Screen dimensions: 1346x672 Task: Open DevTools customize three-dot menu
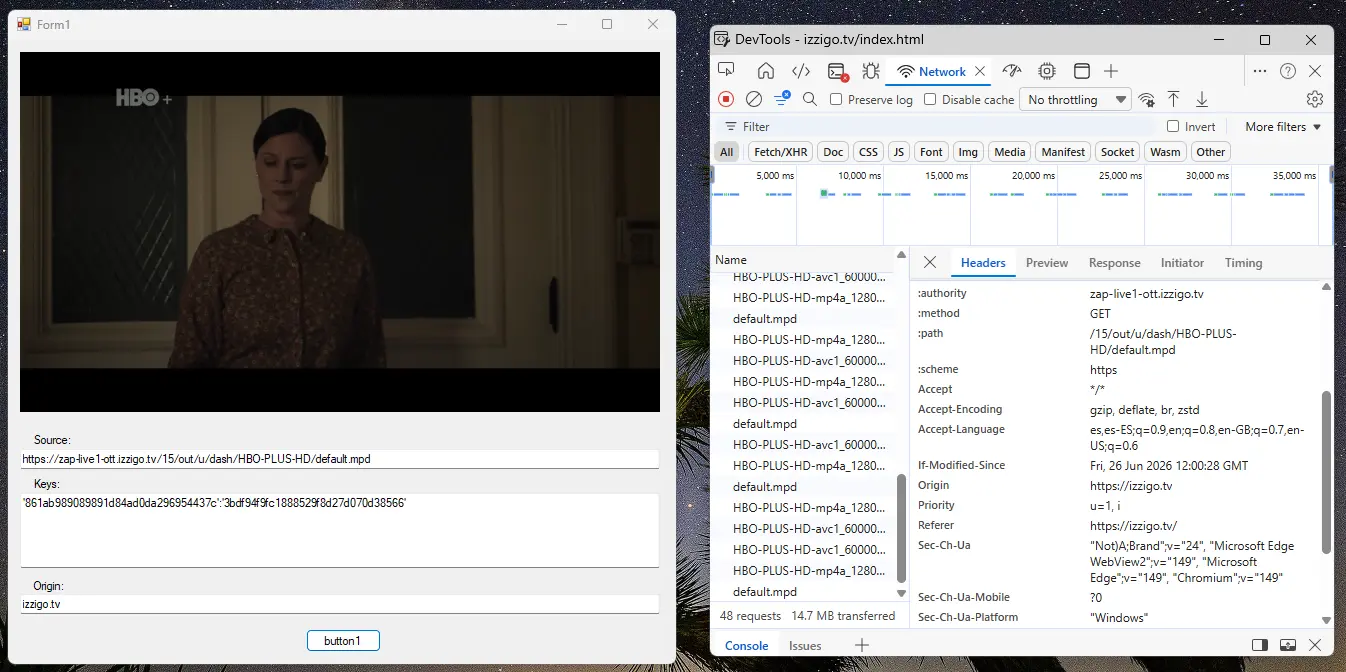pyautogui.click(x=1260, y=70)
